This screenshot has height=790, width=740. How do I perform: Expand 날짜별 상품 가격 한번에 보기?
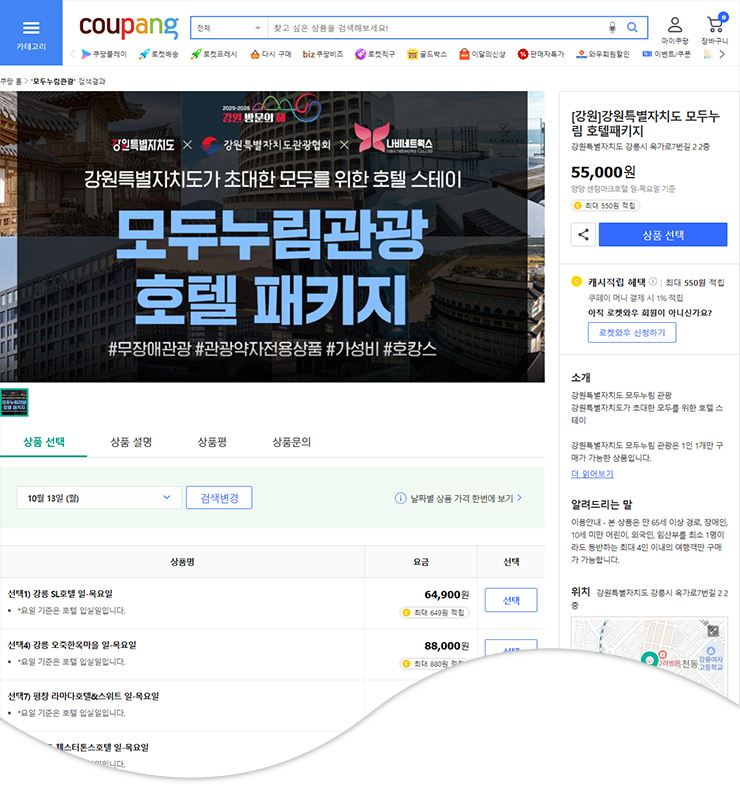pyautogui.click(x=458, y=497)
